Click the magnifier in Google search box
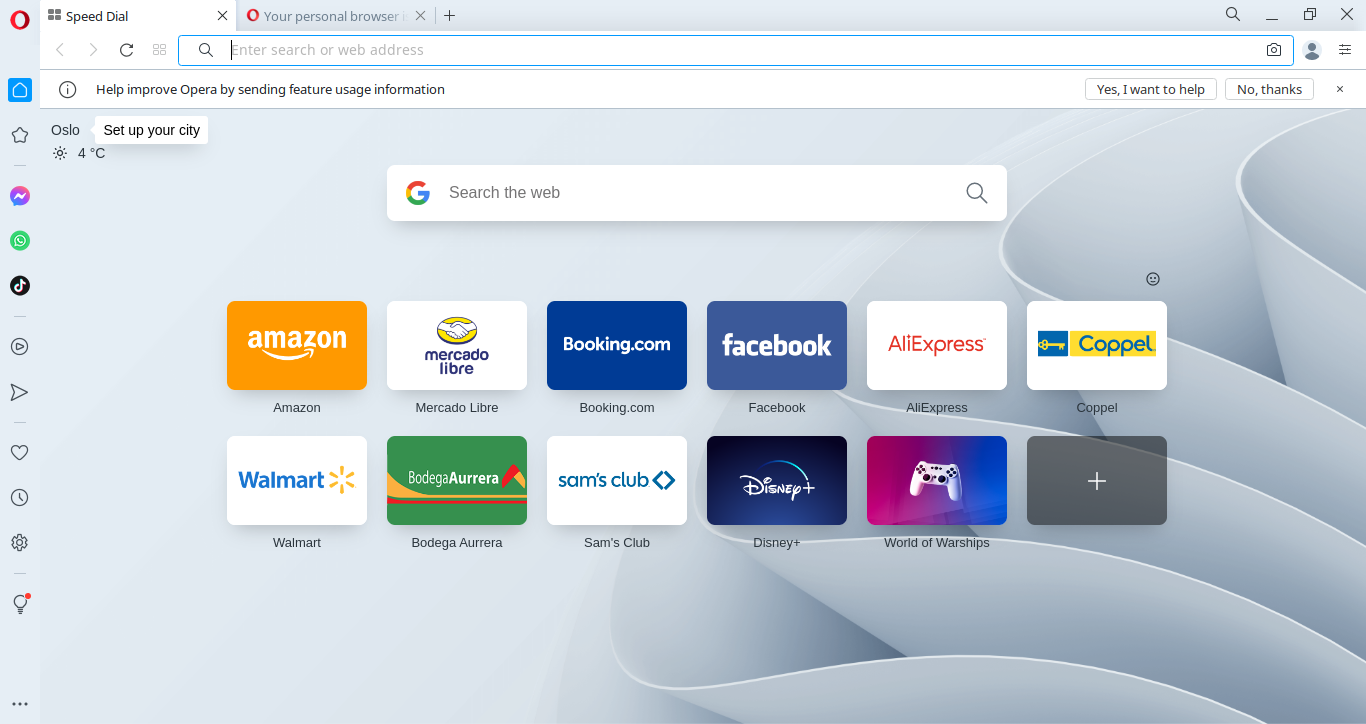The height and width of the screenshot is (724, 1366). coord(977,193)
